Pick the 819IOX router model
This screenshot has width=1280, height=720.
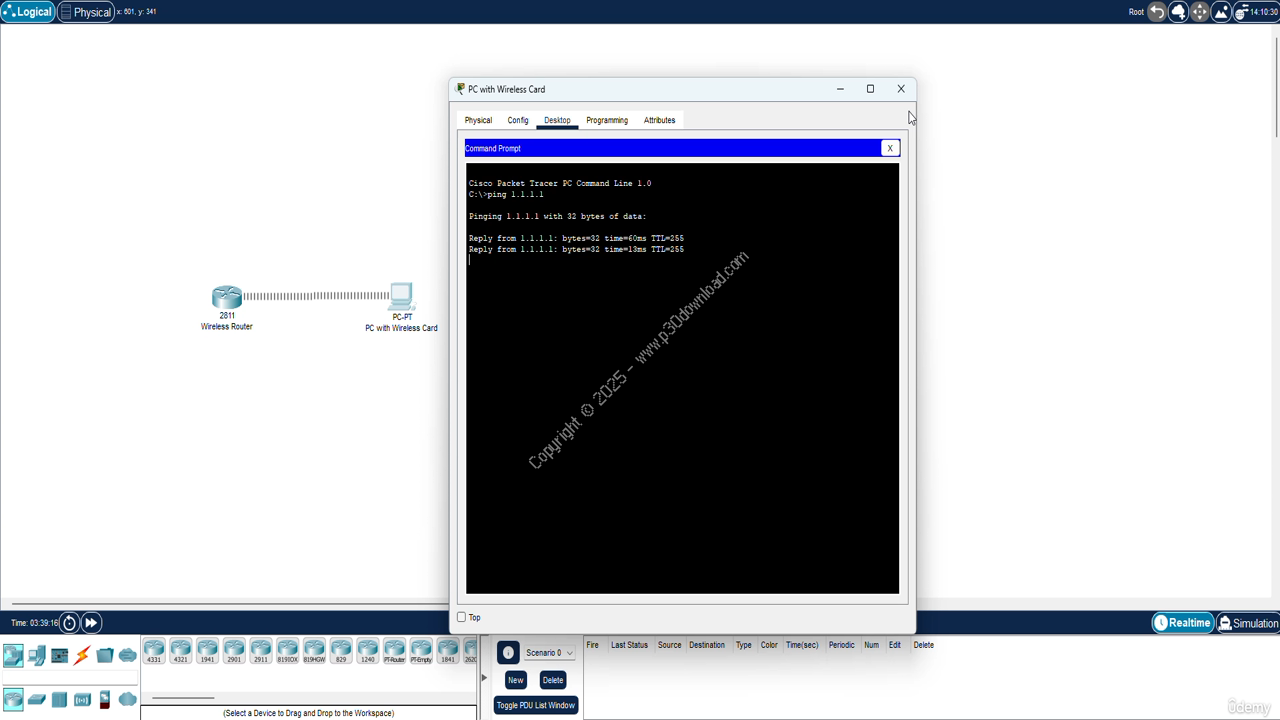coord(287,651)
